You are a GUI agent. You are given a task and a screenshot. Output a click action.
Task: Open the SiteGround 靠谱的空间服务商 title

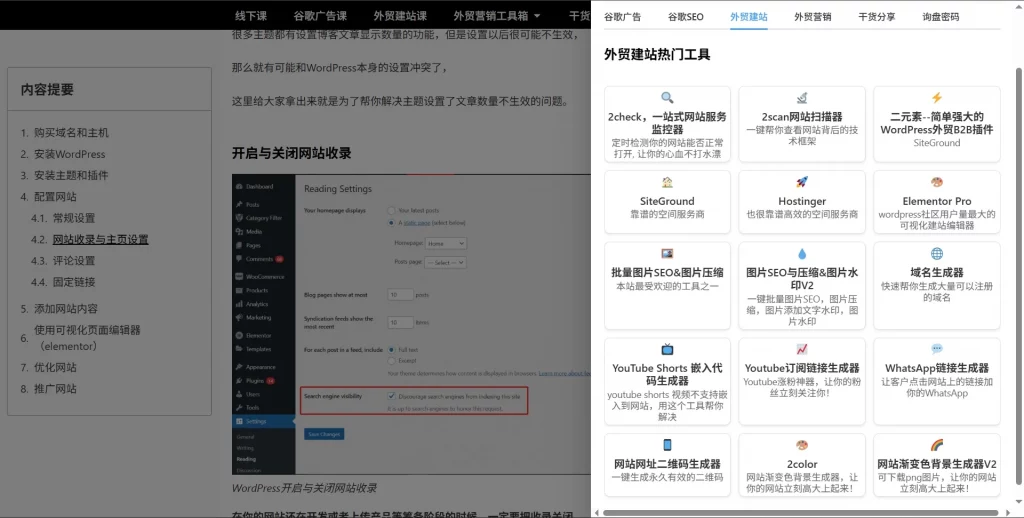coord(667,201)
